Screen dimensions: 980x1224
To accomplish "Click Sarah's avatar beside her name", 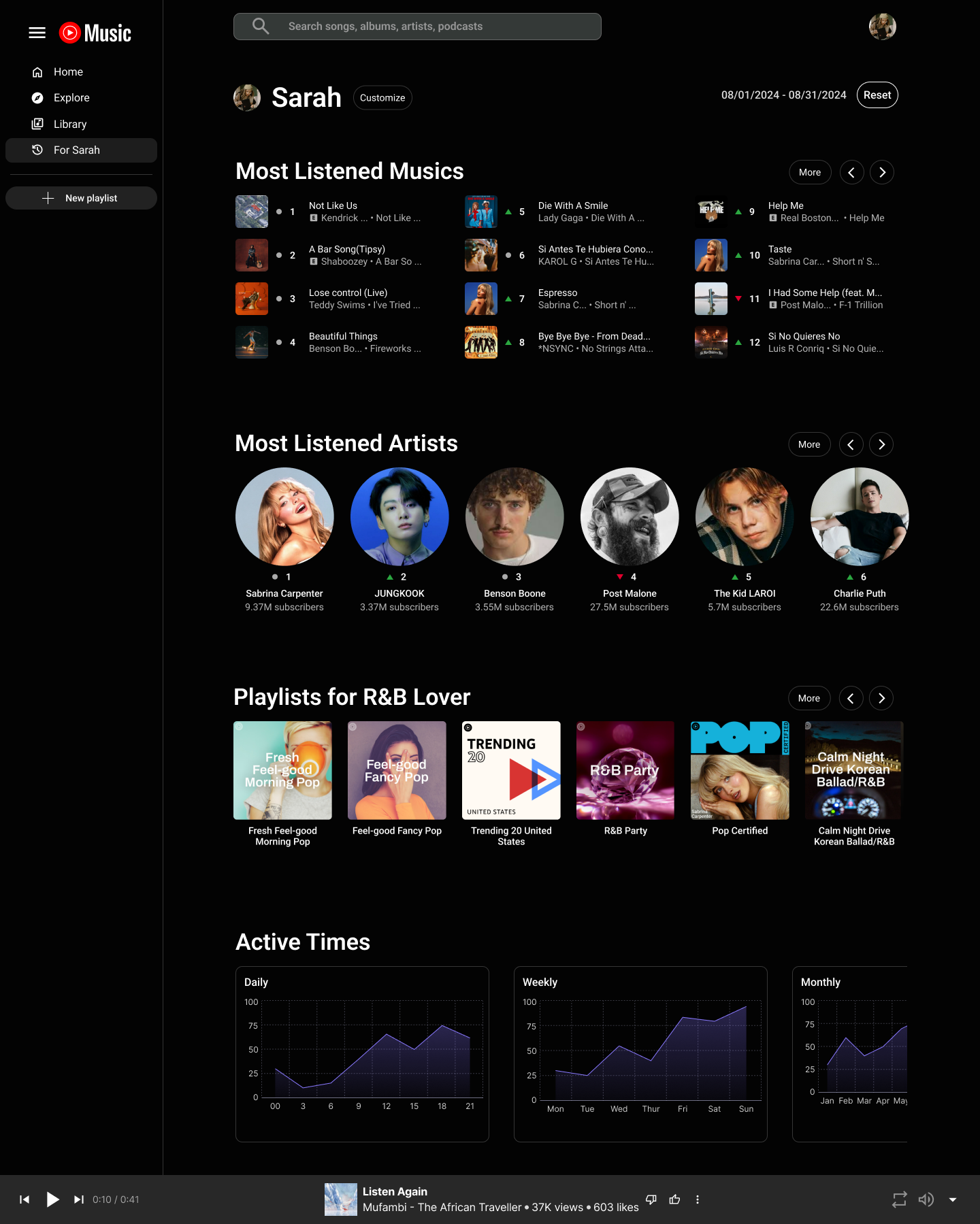I will pos(247,98).
